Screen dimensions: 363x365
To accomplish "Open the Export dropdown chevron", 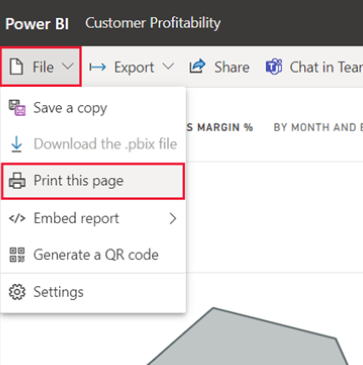I will point(168,67).
